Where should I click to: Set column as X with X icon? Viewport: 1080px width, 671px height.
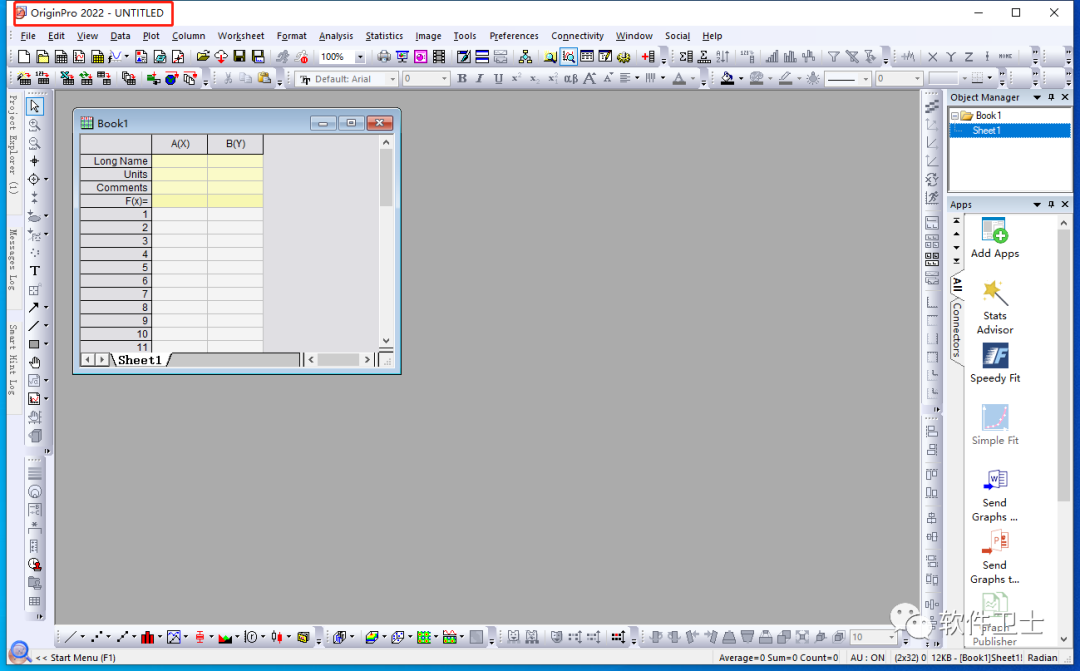(x=933, y=56)
